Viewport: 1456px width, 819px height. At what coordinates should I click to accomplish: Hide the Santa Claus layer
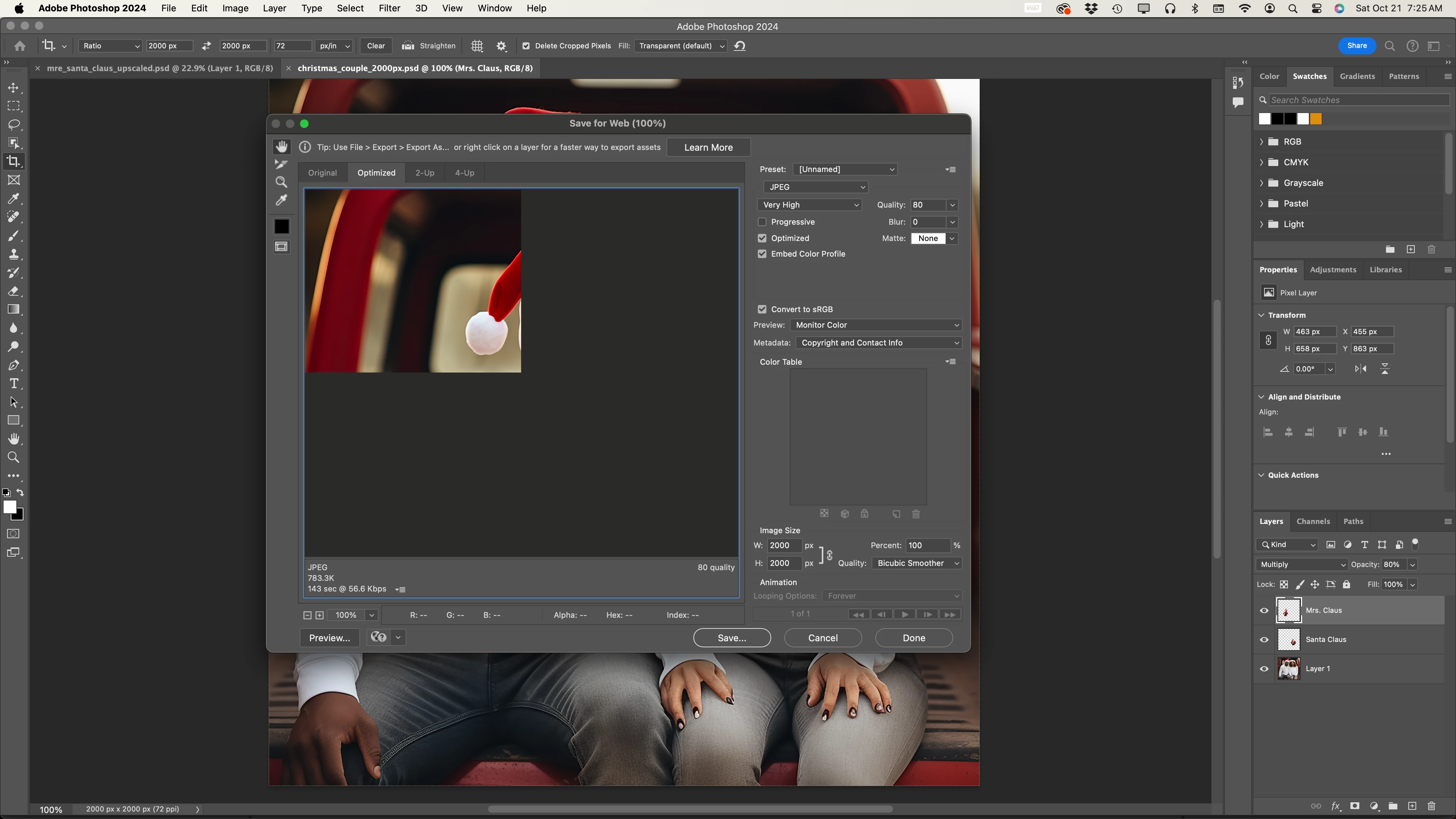pyautogui.click(x=1264, y=640)
